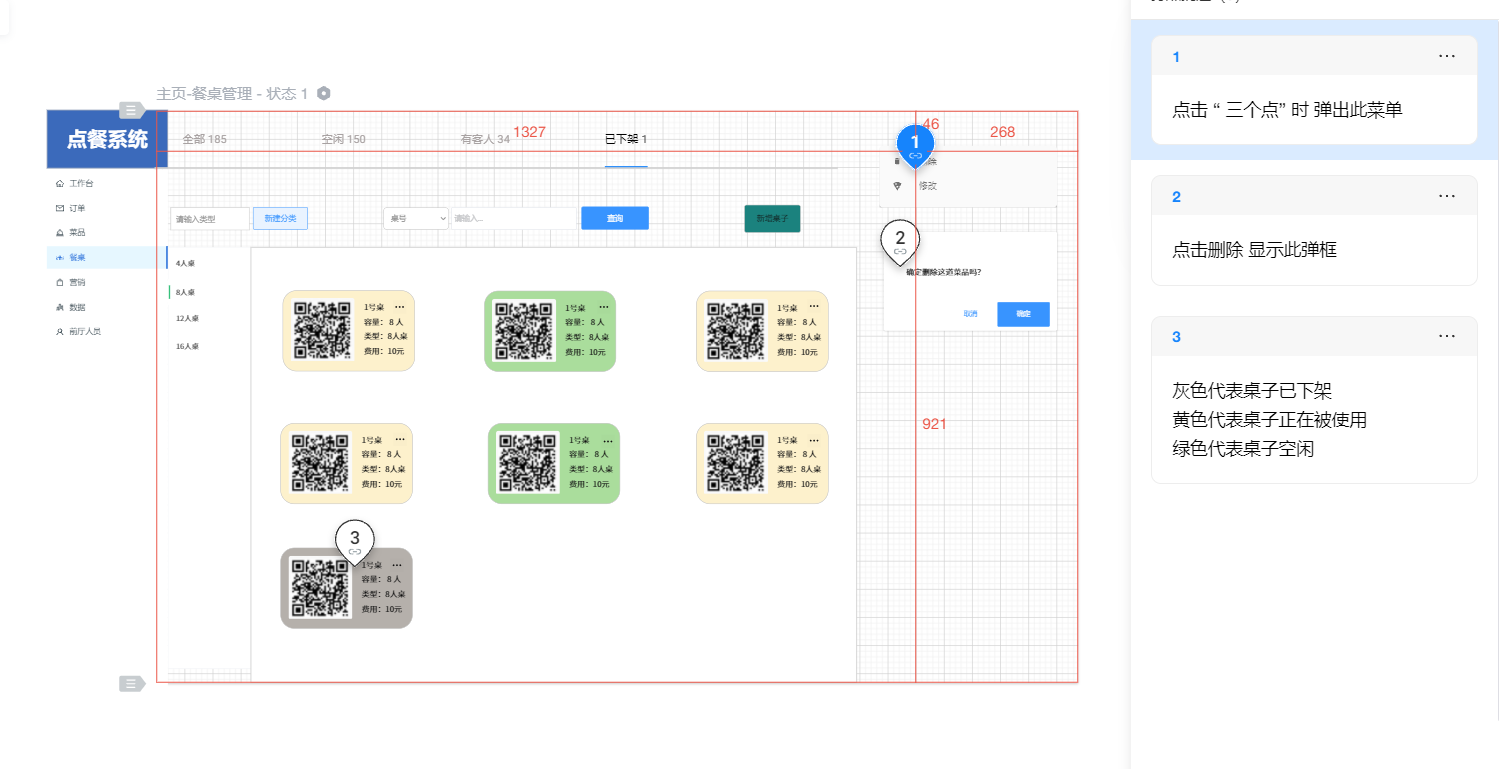Open three-dot menu on second-row green card
Screen dimensions: 1499x769
click(607, 439)
